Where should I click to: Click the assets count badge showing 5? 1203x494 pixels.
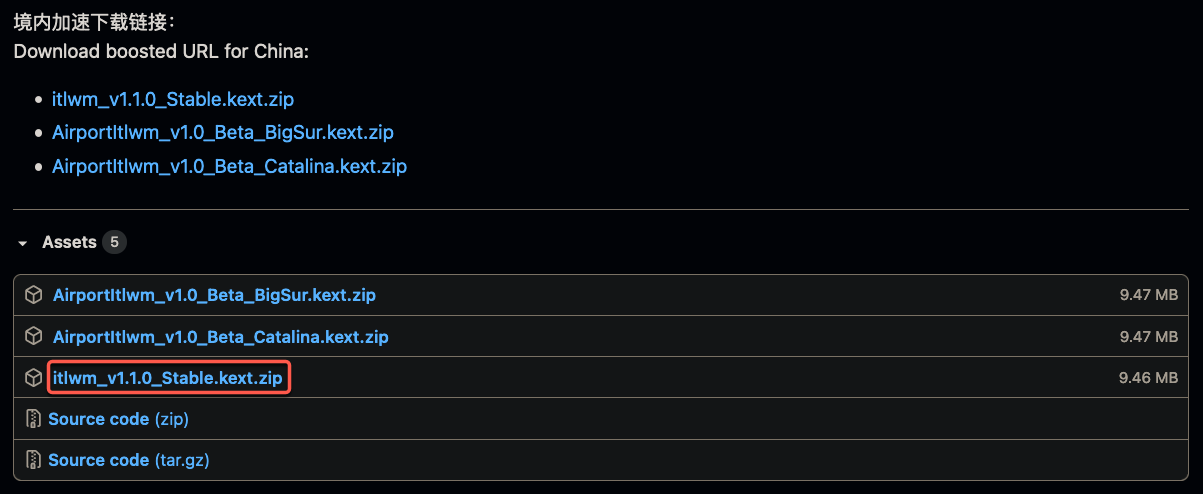115,242
